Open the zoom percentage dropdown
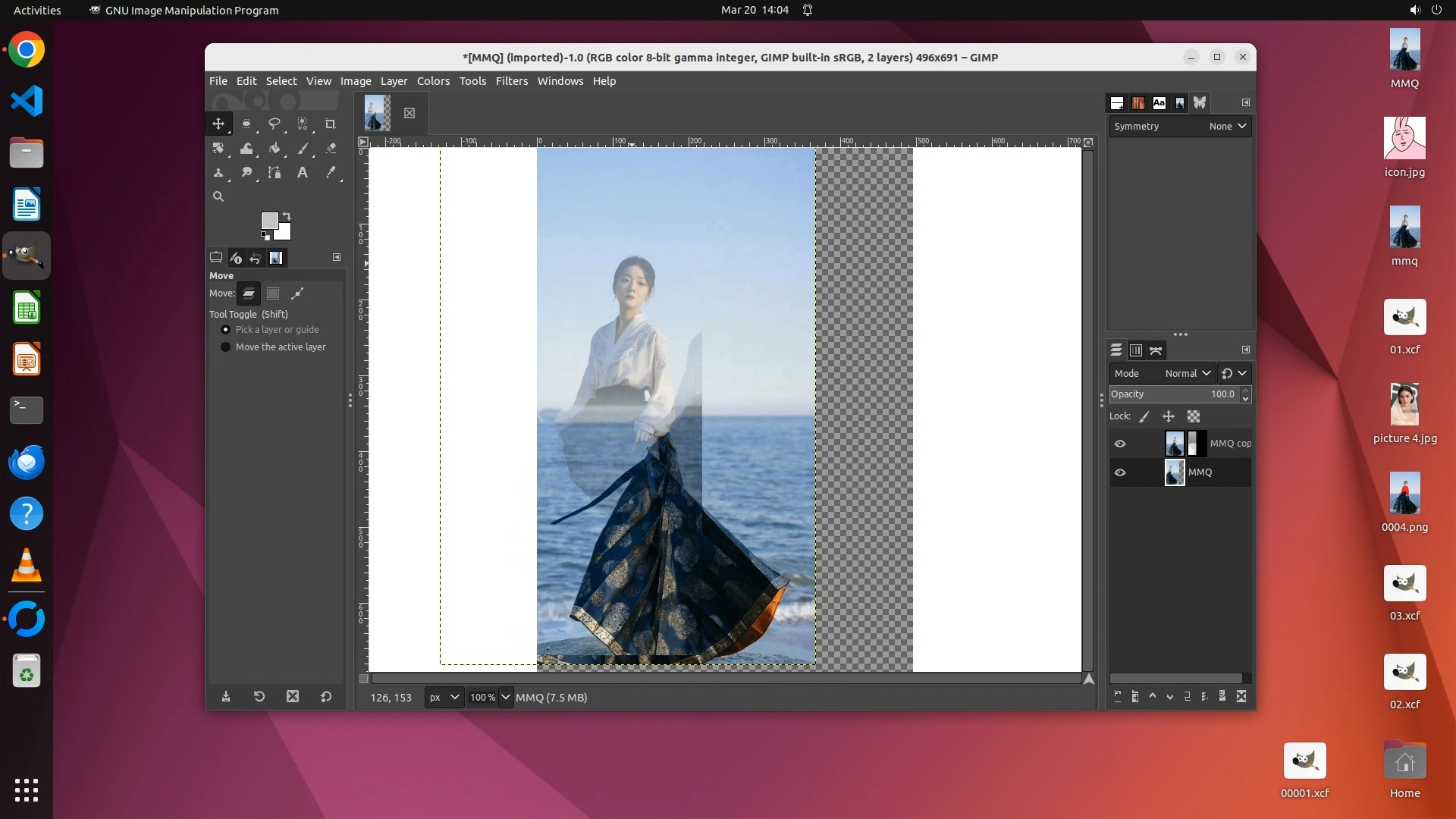Viewport: 1456px width, 819px height. pos(506,698)
